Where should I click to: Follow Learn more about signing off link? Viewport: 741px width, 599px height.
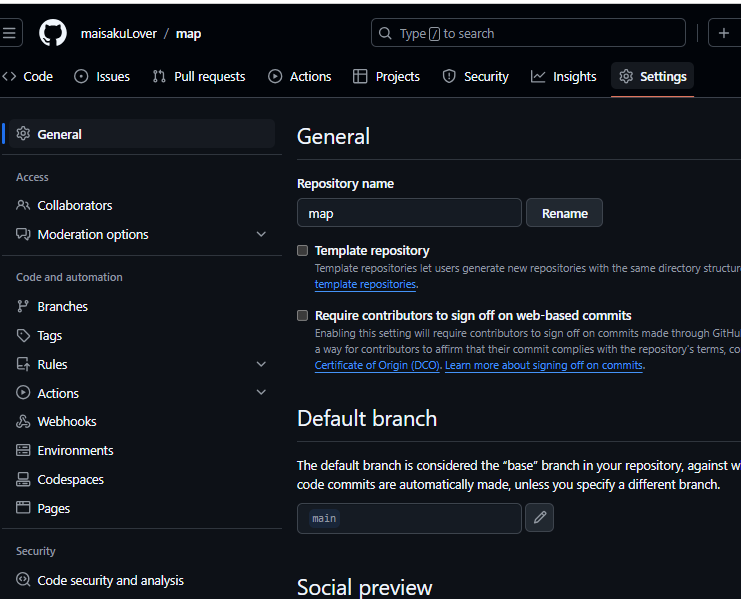(543, 366)
